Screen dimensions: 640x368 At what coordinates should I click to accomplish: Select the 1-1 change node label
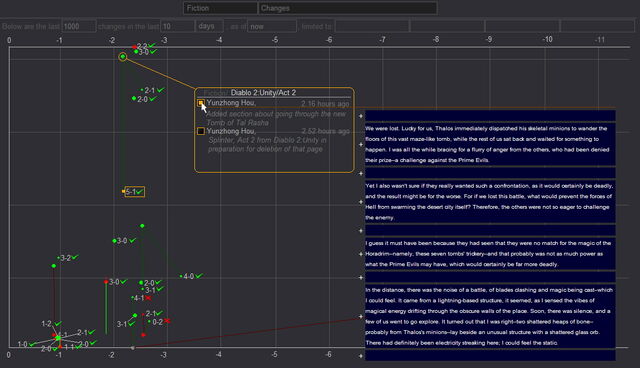(x=69, y=347)
